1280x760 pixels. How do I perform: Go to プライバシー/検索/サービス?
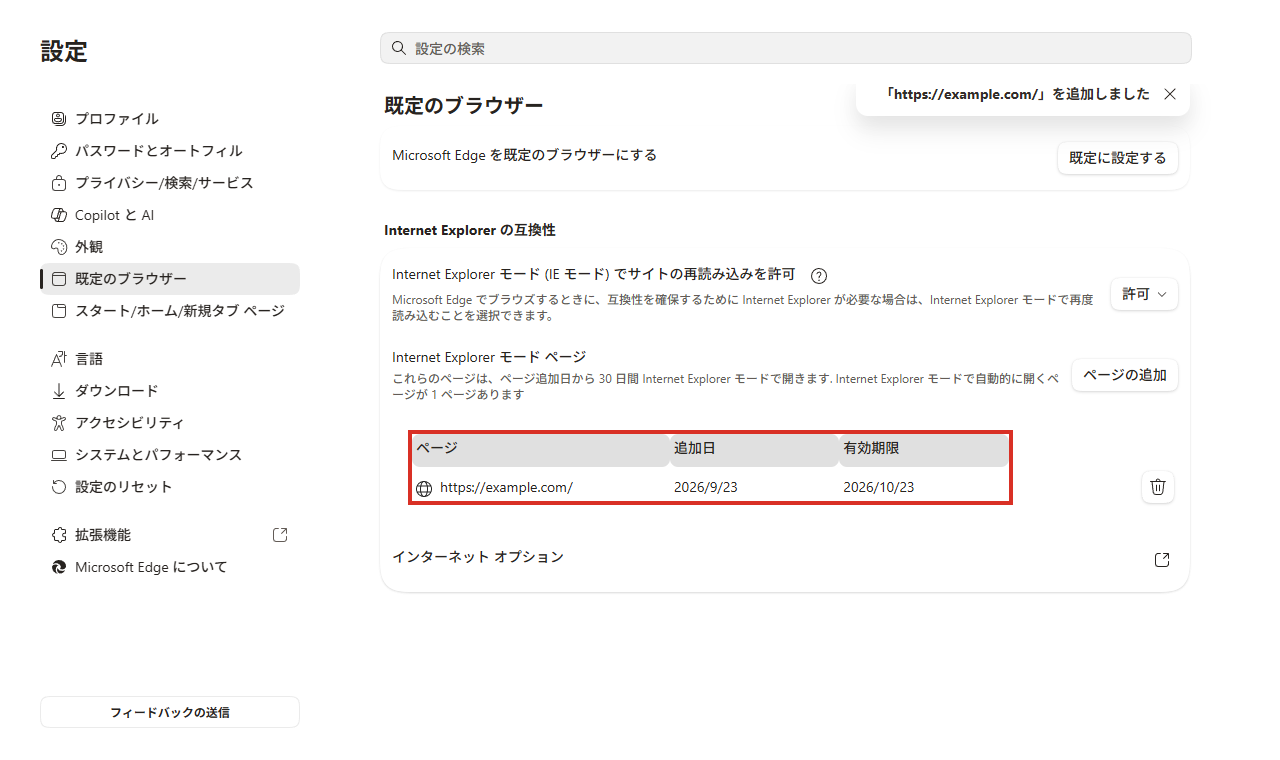(170, 183)
